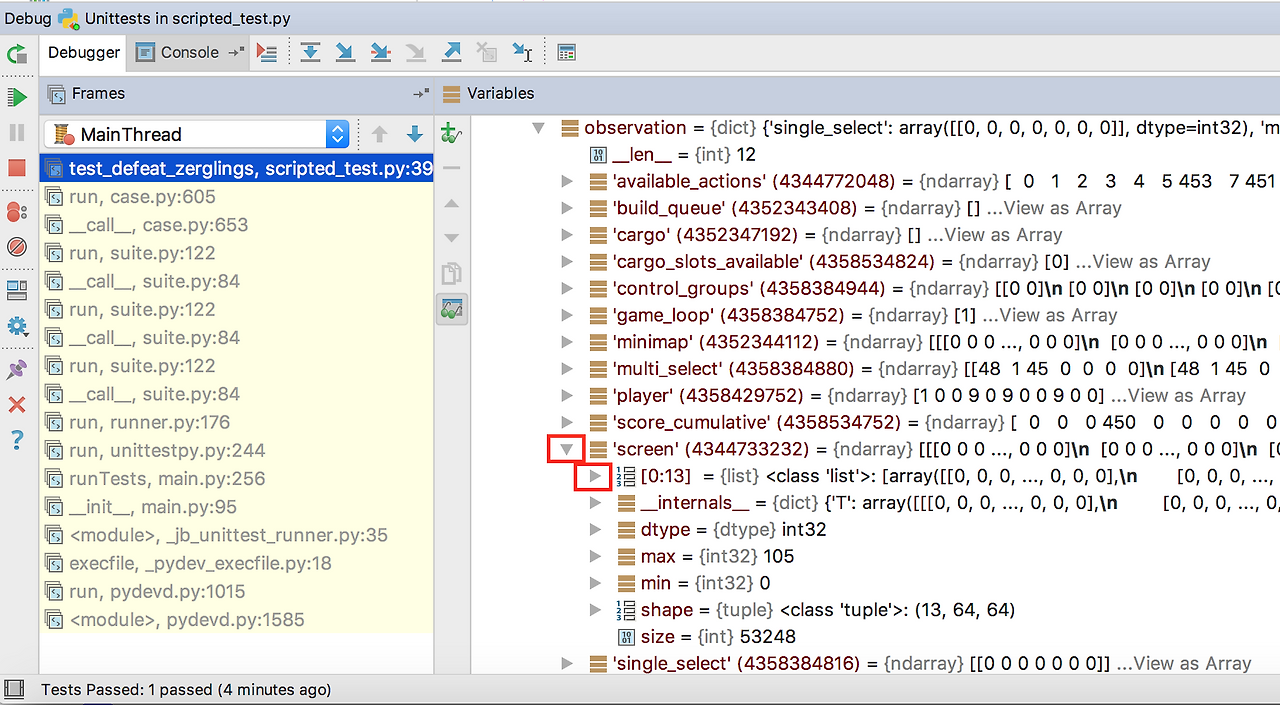
Task: Toggle mute breakpoints icon
Action: 17,246
